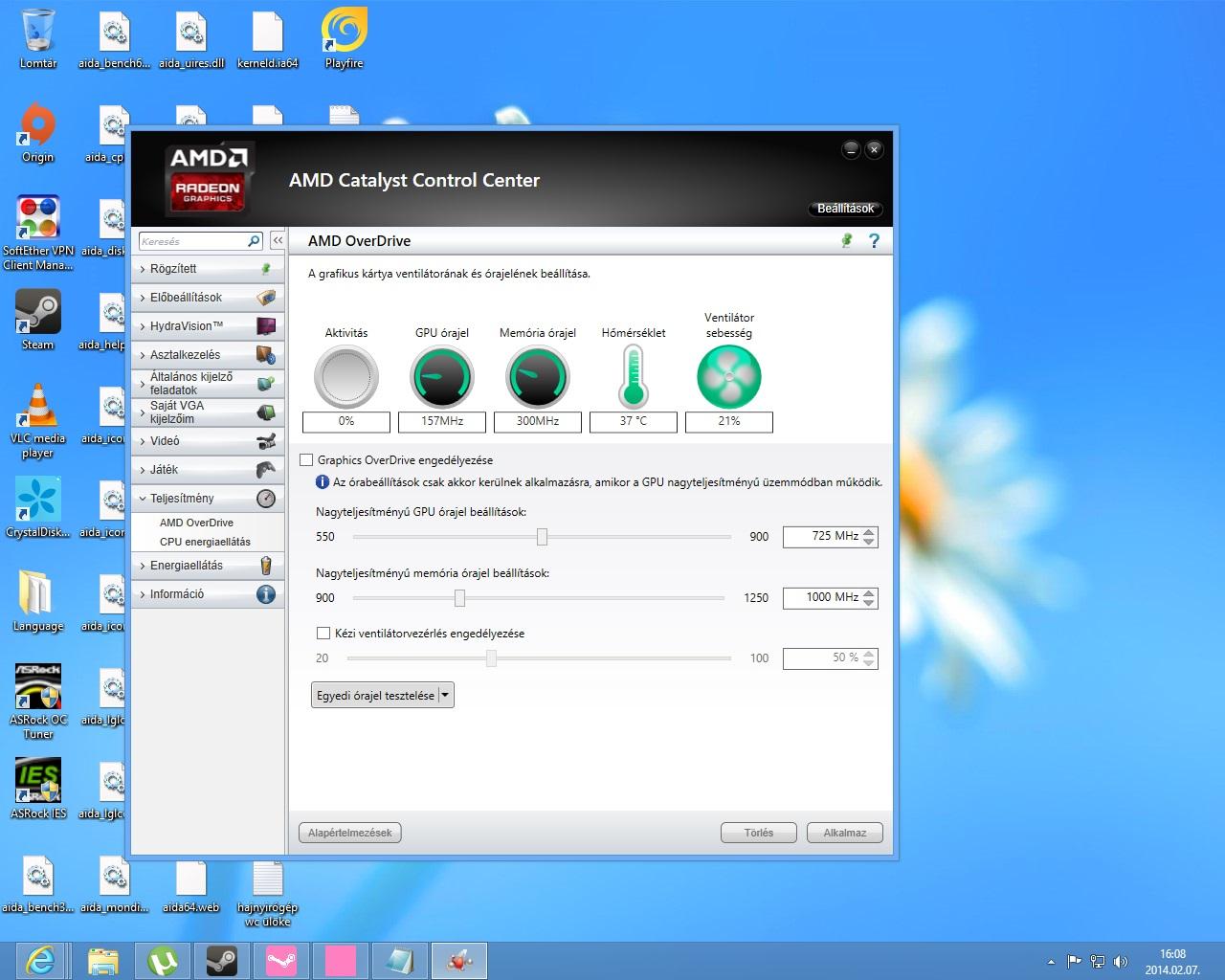
Task: Click the Általános kijelző feladatok icon
Action: (x=266, y=384)
